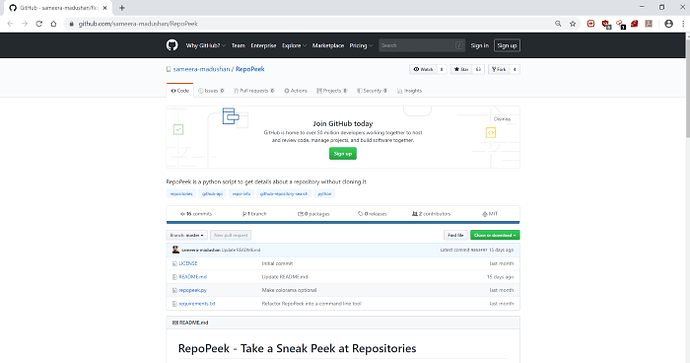Click the committer avatar thumbnail
This screenshot has width=690, height=363.
(x=176, y=250)
